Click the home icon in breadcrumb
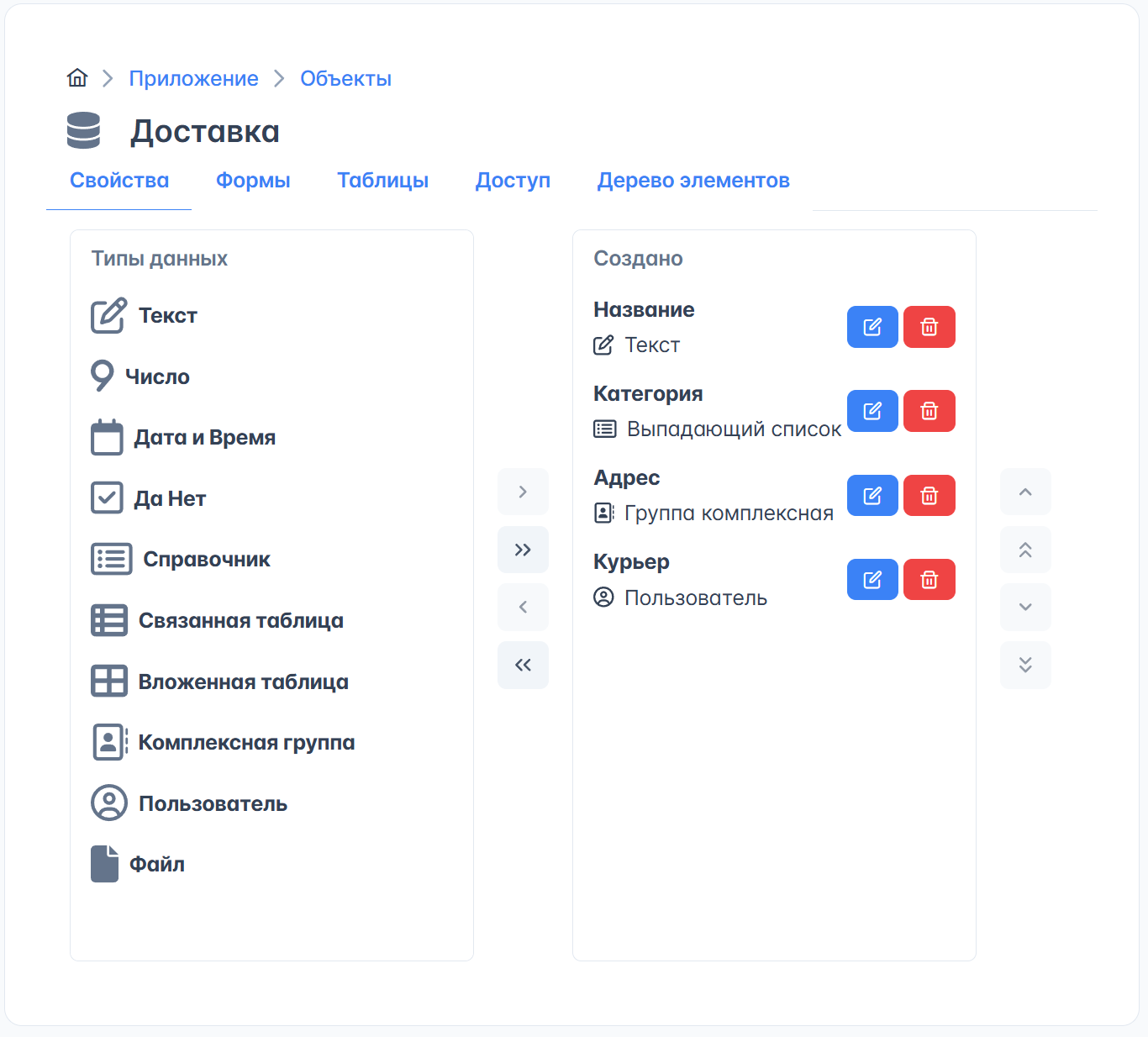Image resolution: width=1148 pixels, height=1037 pixels. click(77, 78)
